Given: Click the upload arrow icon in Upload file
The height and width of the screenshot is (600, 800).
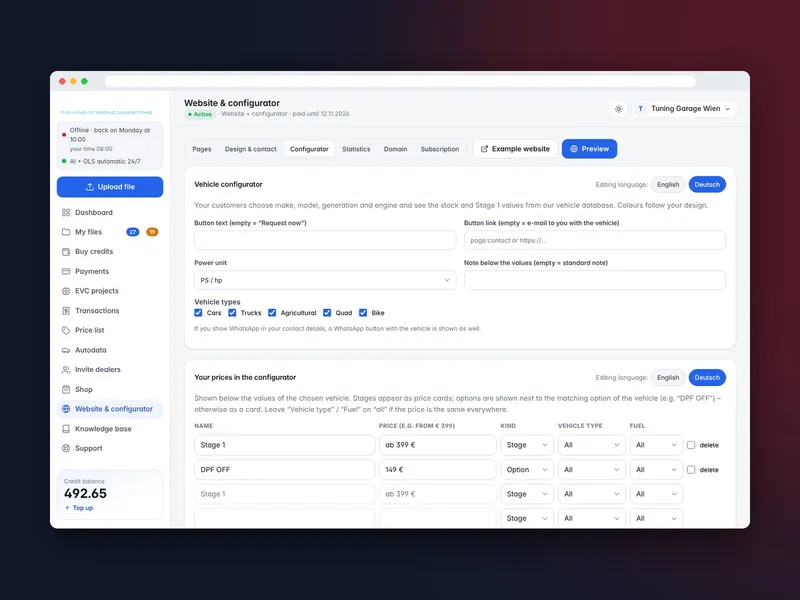Looking at the screenshot, I should (x=90, y=187).
